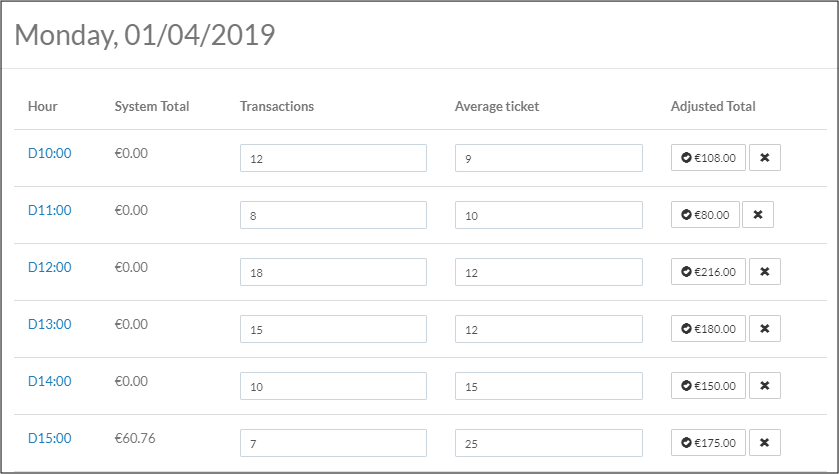The height and width of the screenshot is (474, 839).
Task: Click the X button in the D15:00 row
Action: click(765, 443)
